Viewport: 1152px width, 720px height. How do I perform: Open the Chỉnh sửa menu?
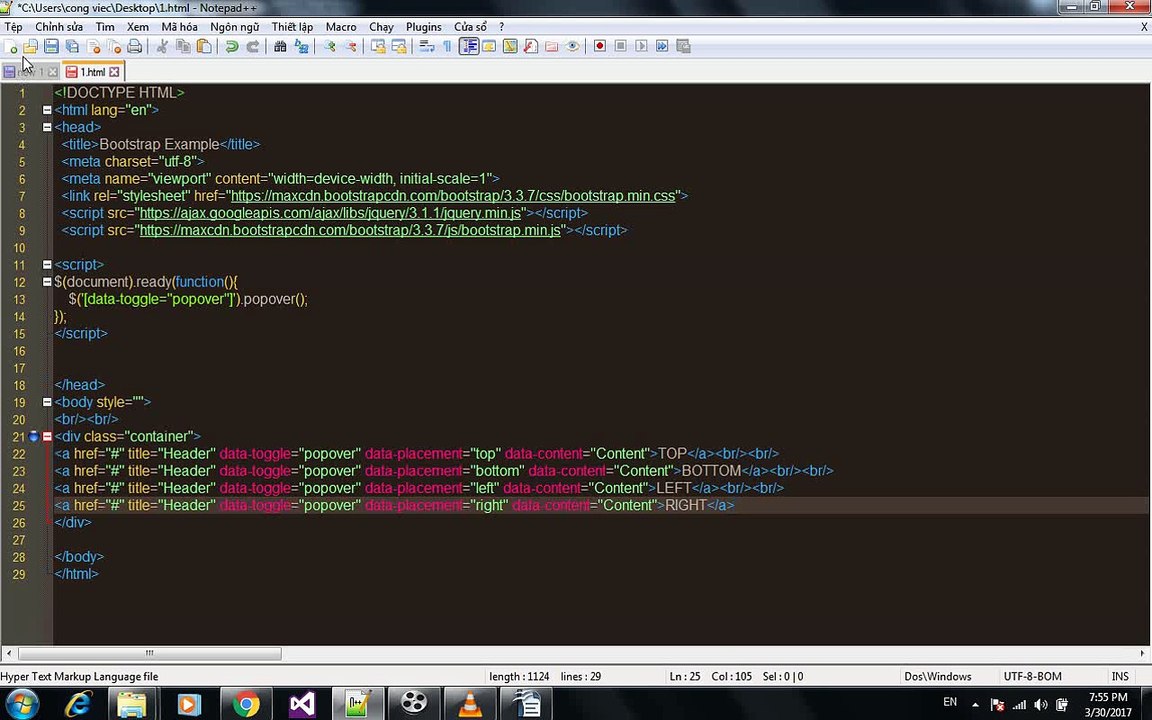[59, 26]
